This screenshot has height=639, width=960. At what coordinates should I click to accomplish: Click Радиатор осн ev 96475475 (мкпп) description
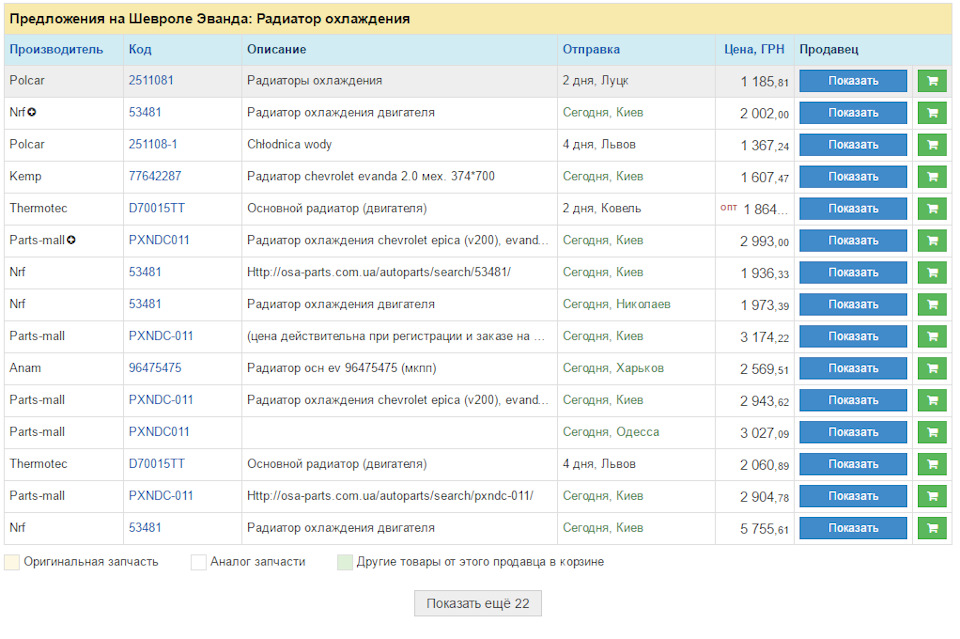coord(342,368)
